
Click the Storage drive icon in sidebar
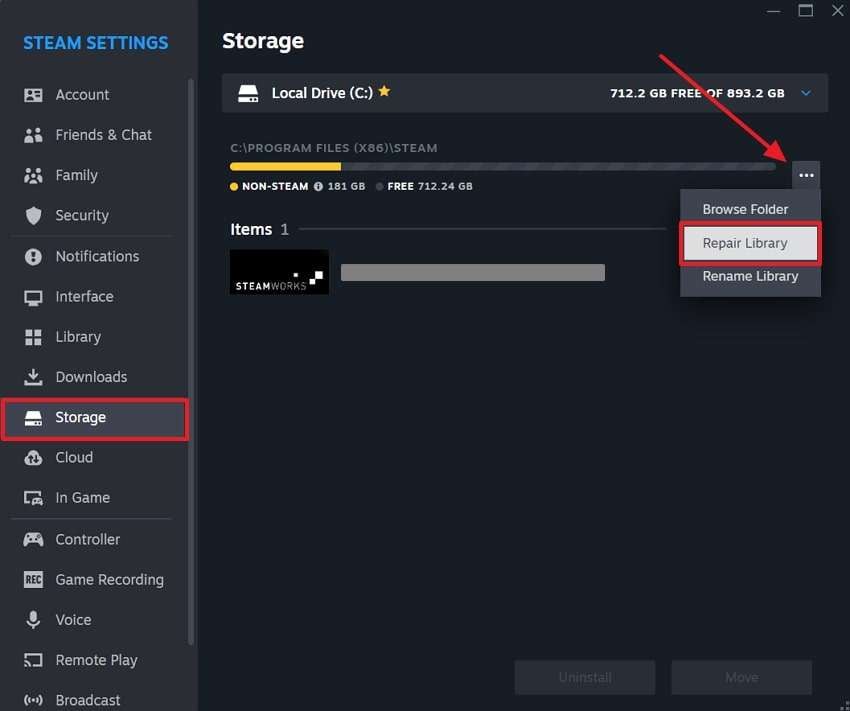(33, 418)
